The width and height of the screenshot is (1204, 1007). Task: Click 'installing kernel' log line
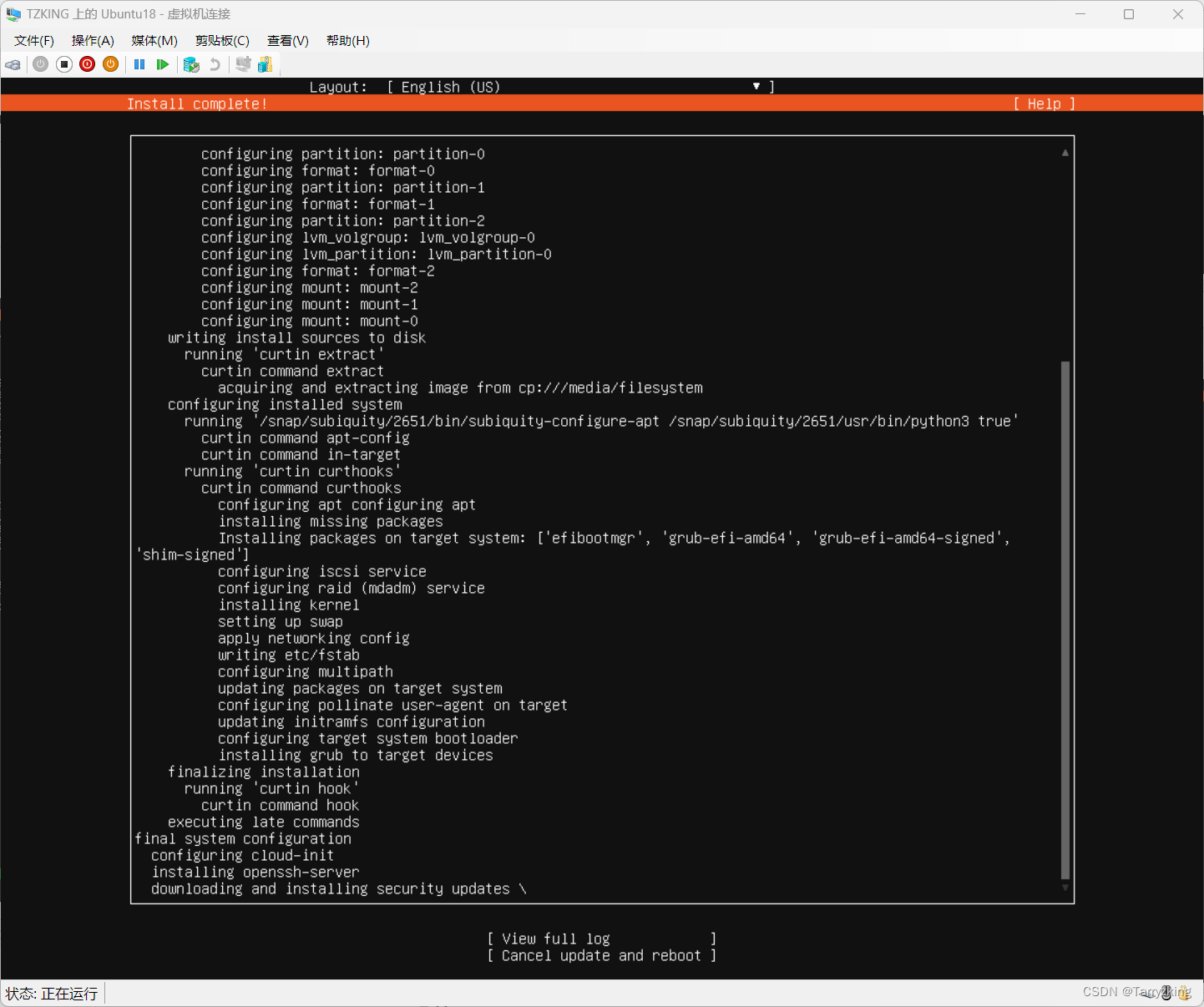tap(289, 605)
